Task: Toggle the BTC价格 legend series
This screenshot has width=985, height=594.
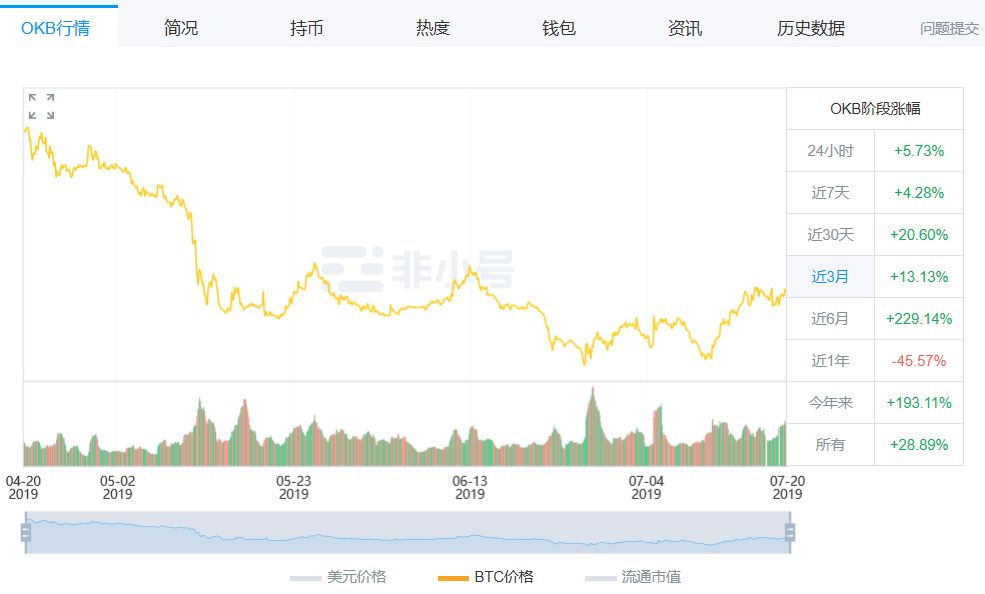Action: tap(486, 576)
